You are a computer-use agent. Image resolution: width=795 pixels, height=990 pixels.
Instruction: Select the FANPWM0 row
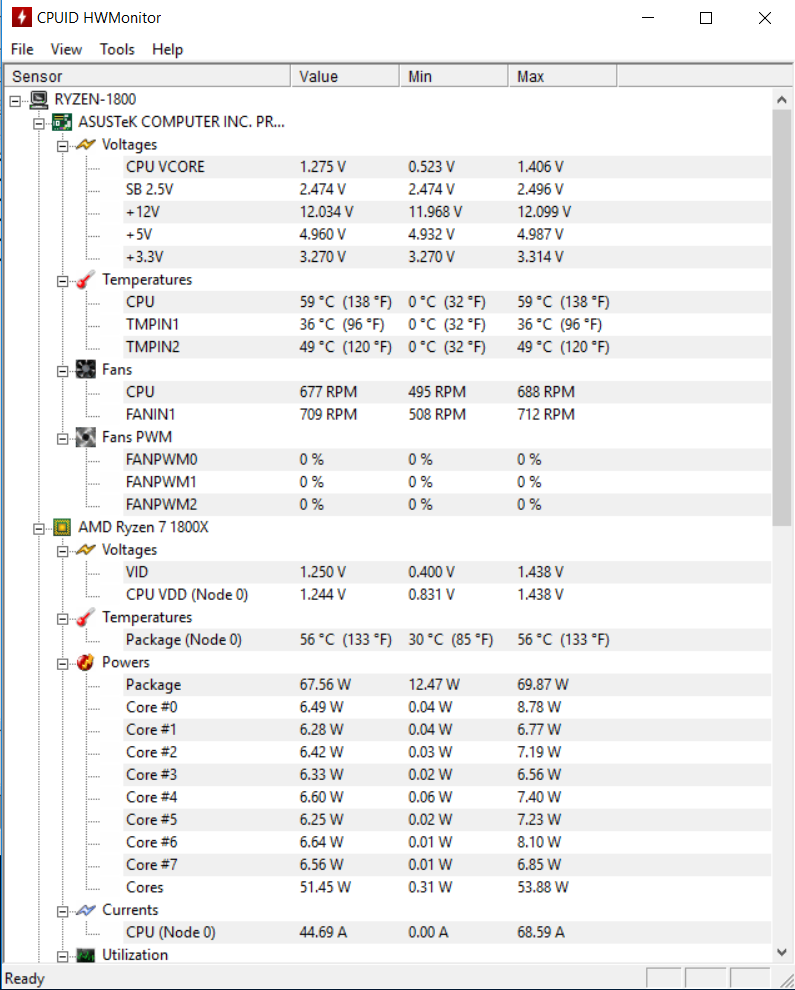click(x=447, y=460)
